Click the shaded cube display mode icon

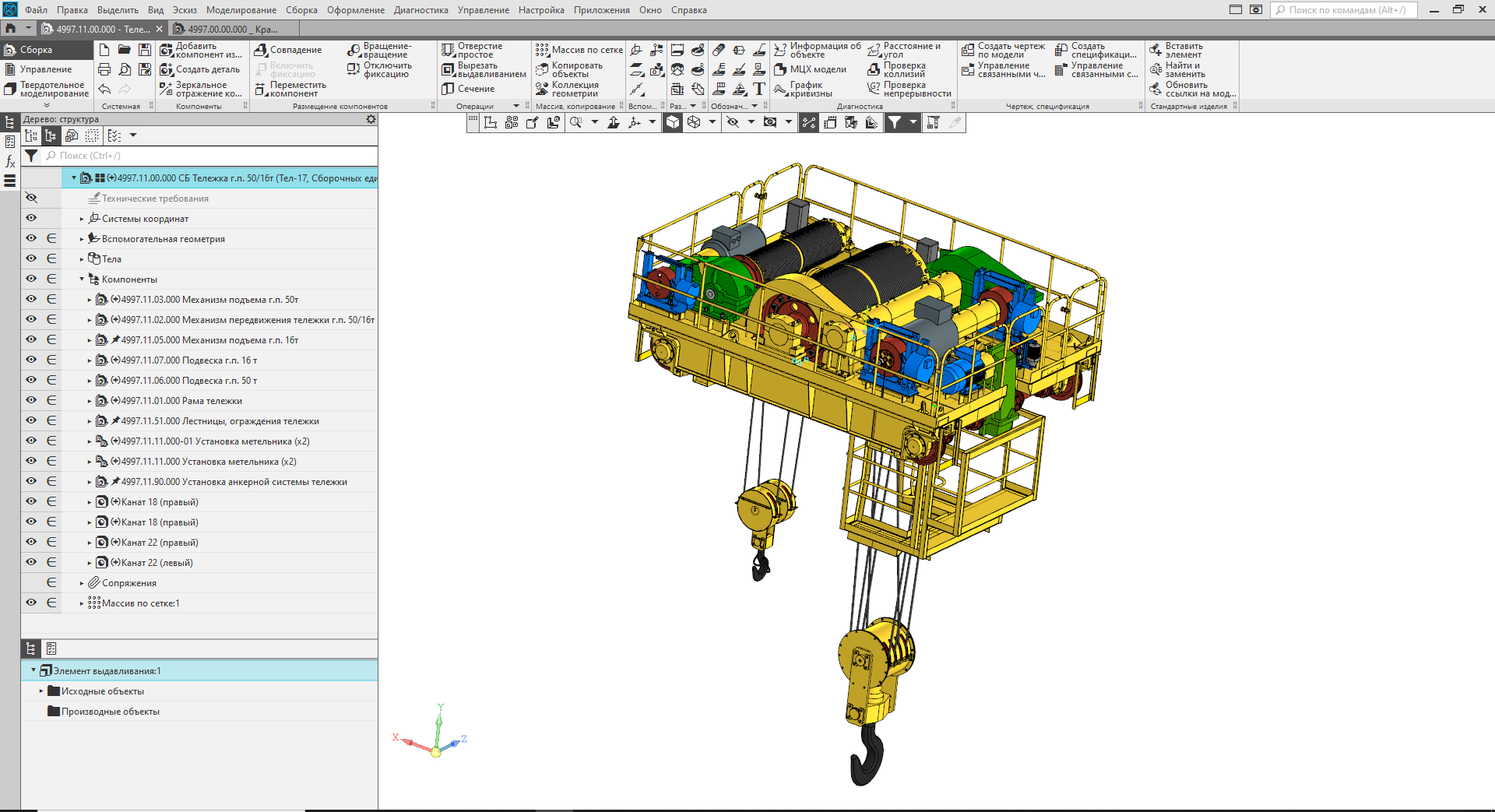(x=673, y=122)
